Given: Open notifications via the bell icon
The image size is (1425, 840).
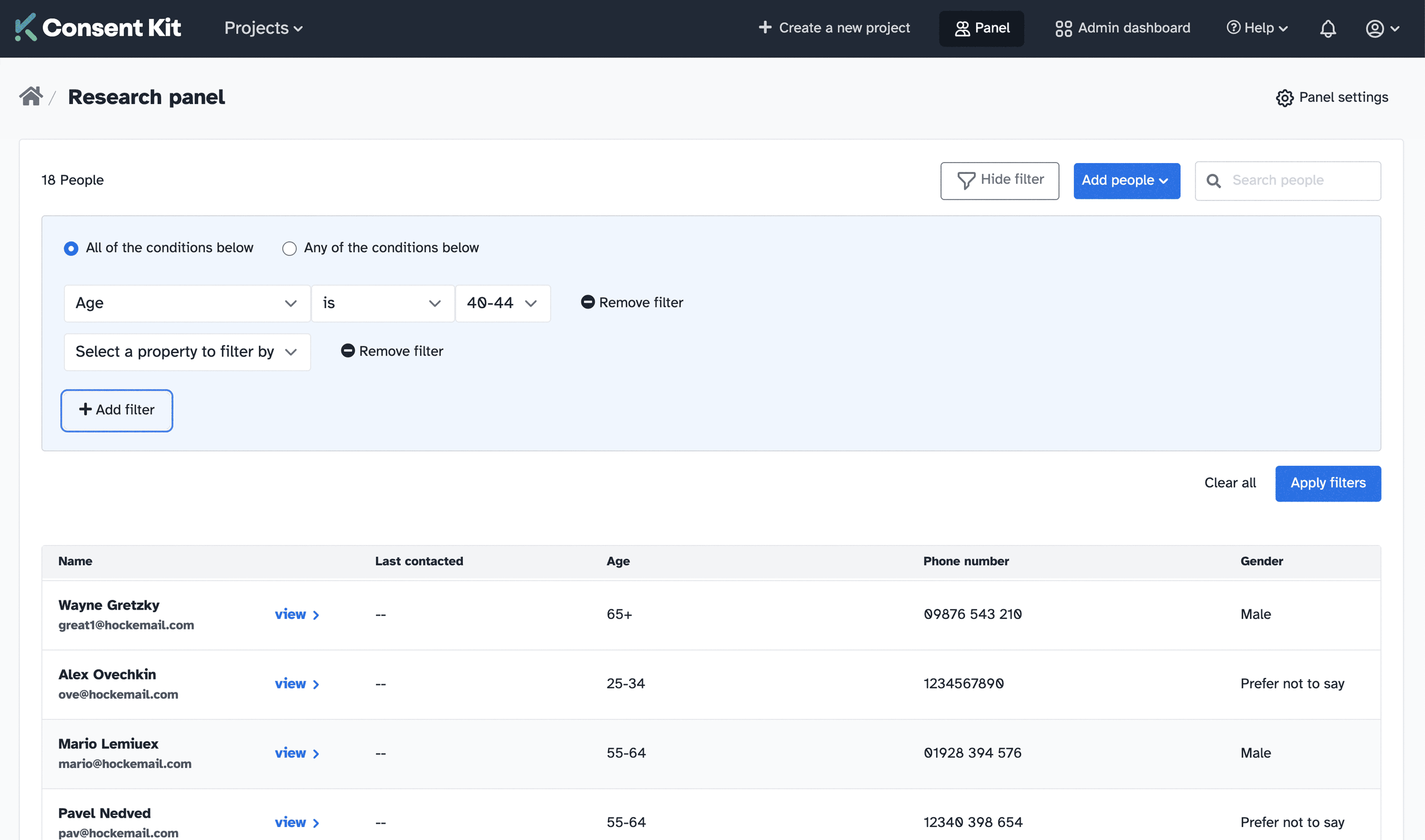Looking at the screenshot, I should click(1329, 28).
